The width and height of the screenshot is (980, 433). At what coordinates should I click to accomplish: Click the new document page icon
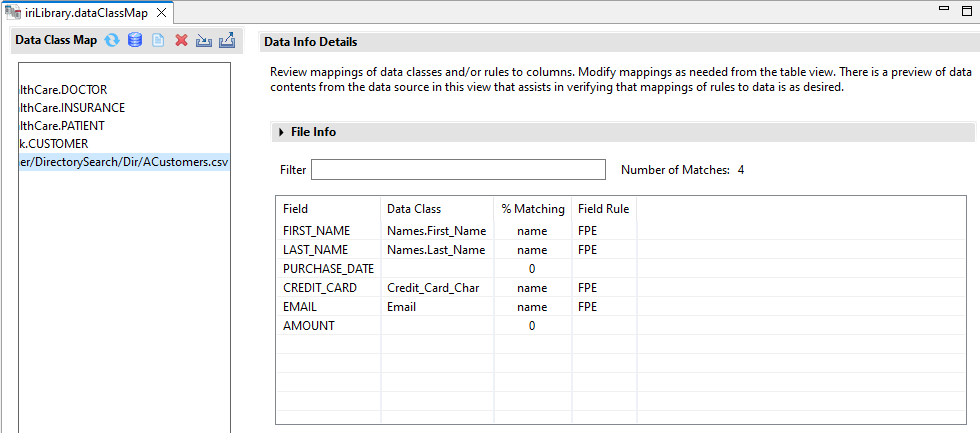158,41
